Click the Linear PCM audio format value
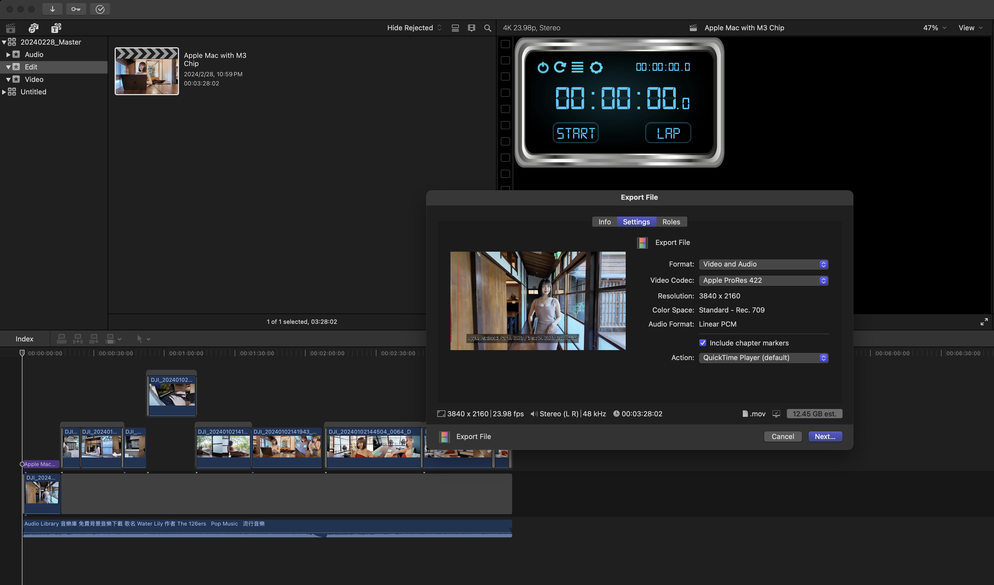The image size is (994, 585). (x=718, y=324)
